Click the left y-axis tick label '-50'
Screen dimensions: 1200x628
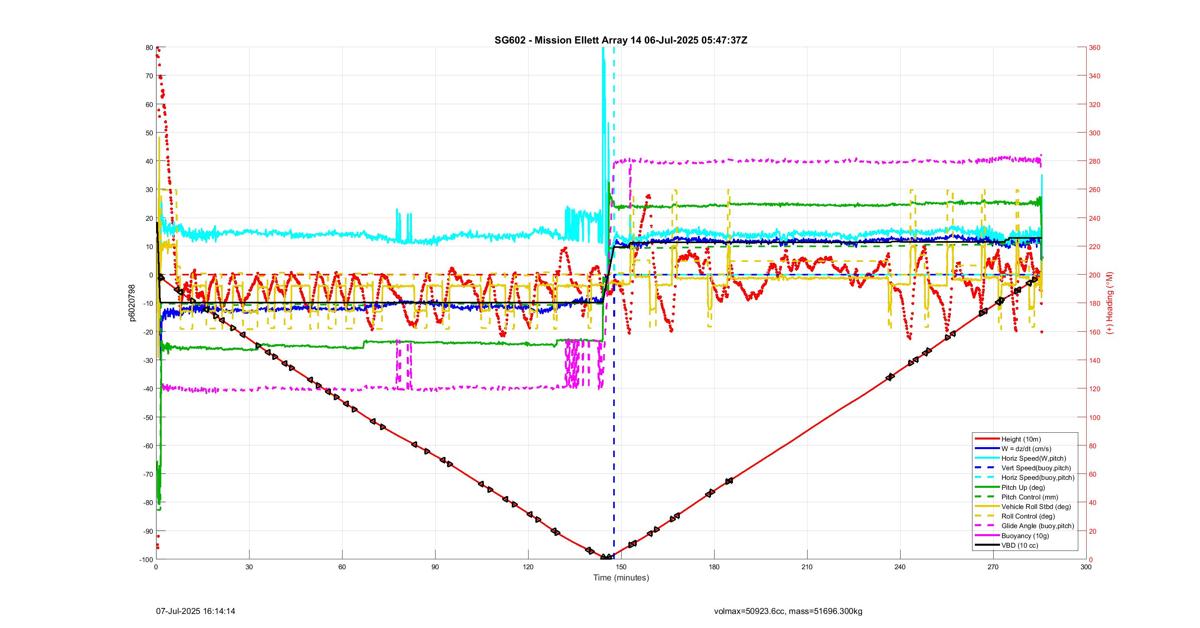pos(147,417)
